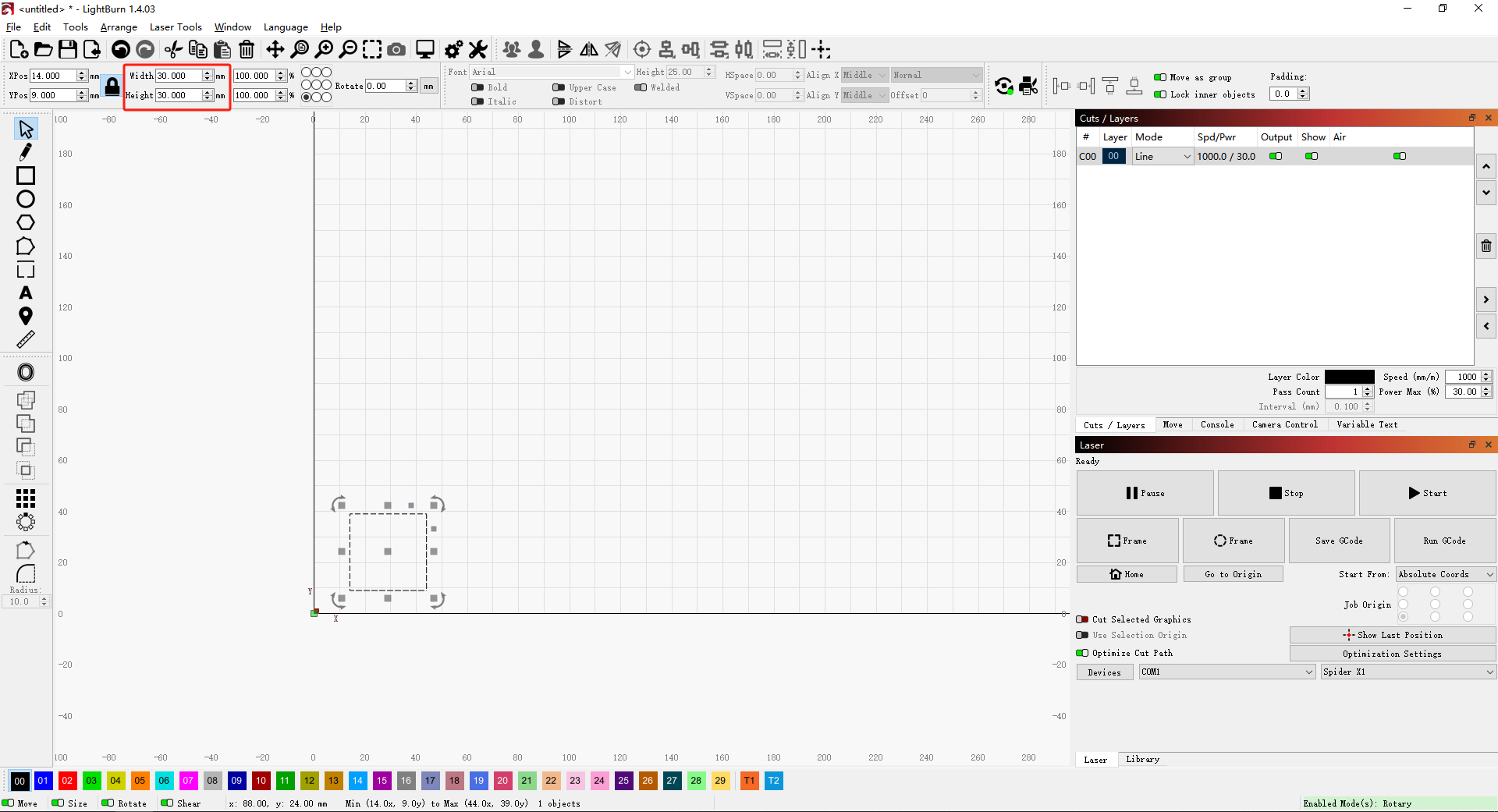
Task: Toggle Output switch for layer C00
Action: 1276,157
